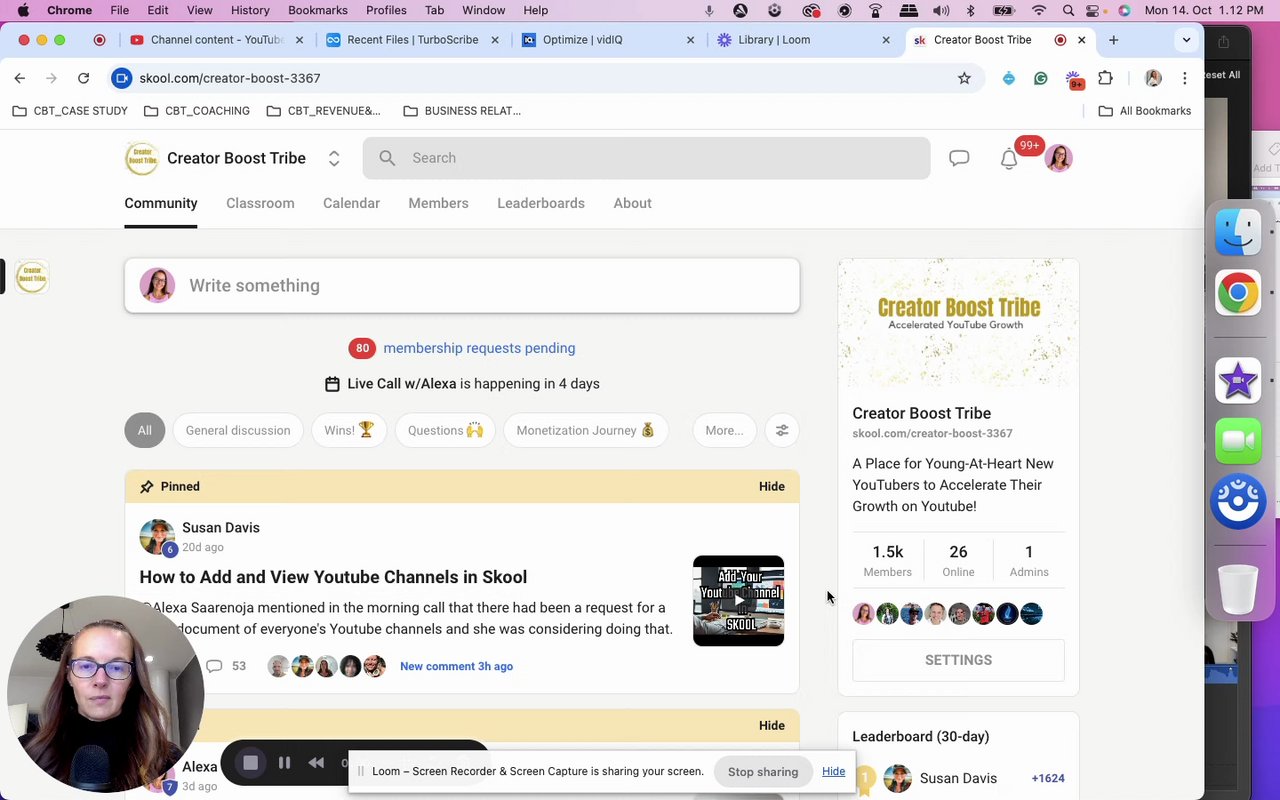Open the Members tab

click(x=438, y=203)
